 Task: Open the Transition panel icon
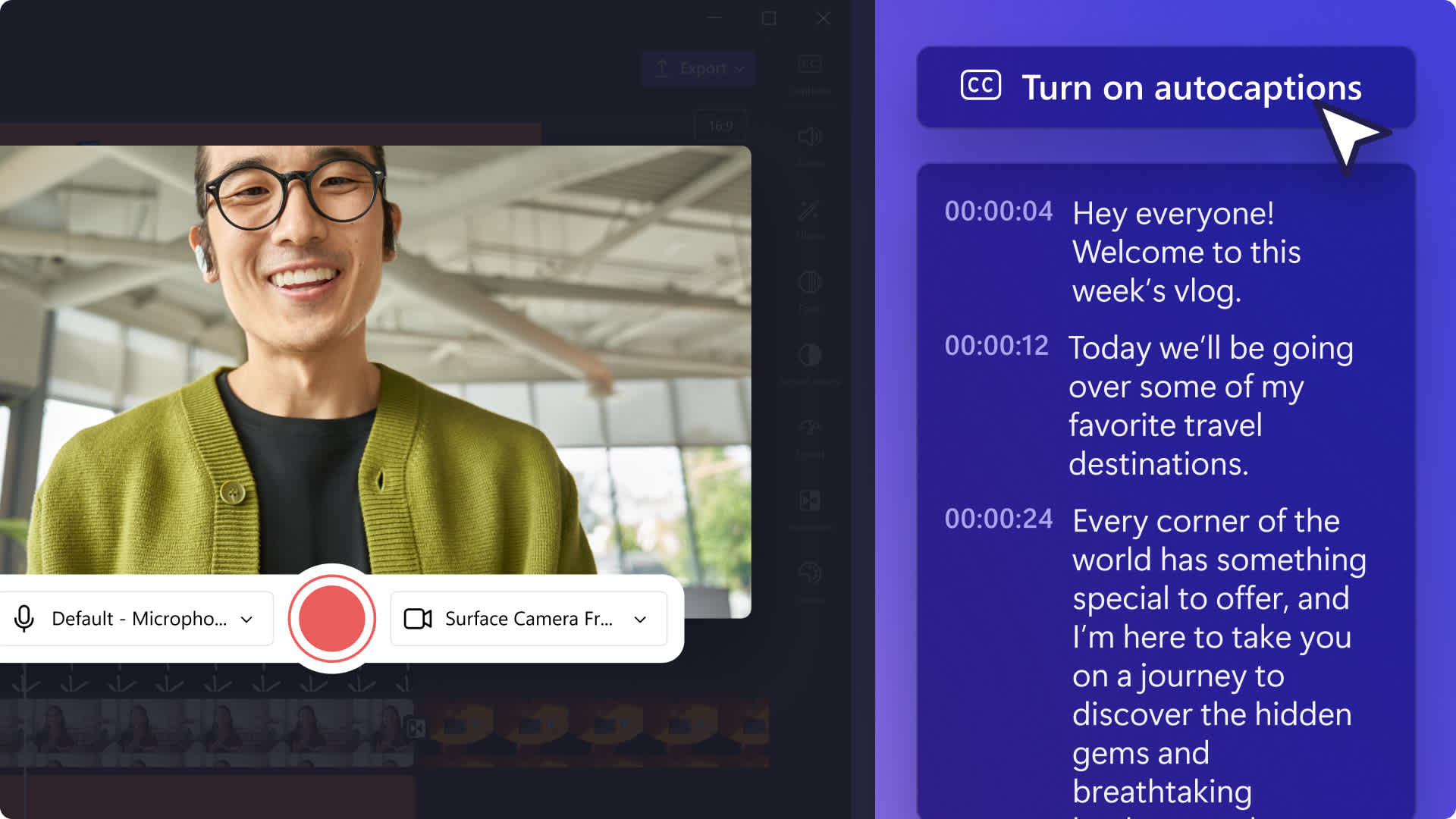[809, 500]
